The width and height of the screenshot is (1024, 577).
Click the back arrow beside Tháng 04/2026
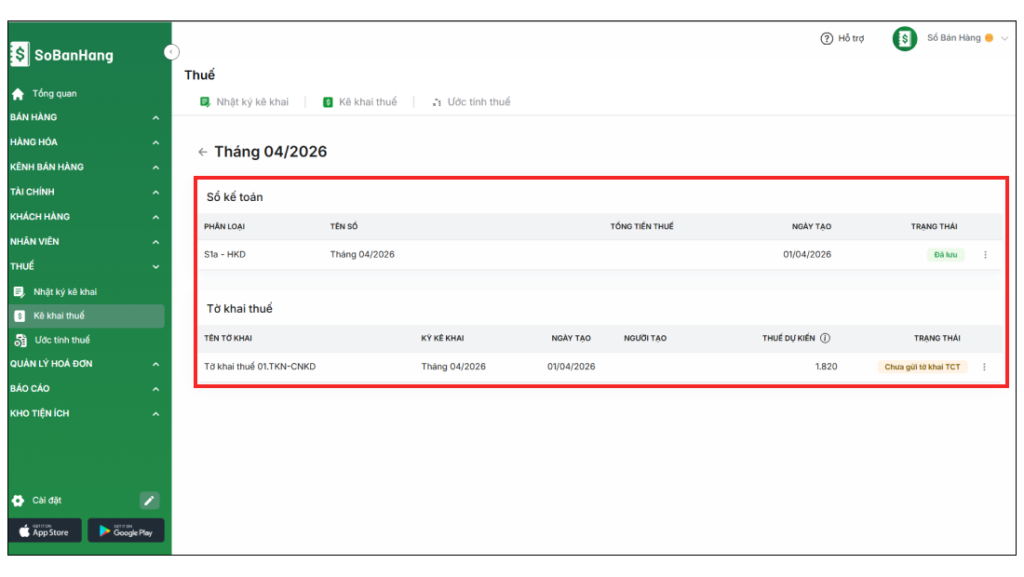[x=202, y=152]
